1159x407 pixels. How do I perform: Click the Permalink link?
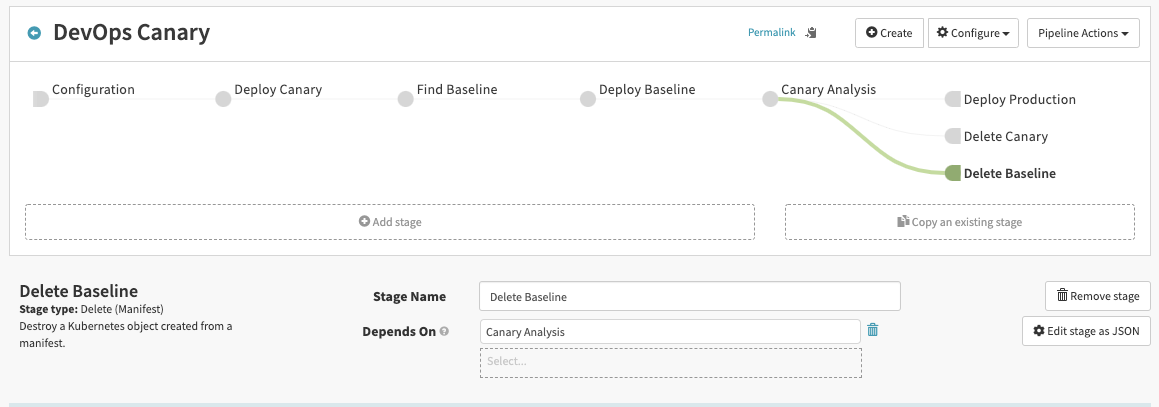coord(771,33)
